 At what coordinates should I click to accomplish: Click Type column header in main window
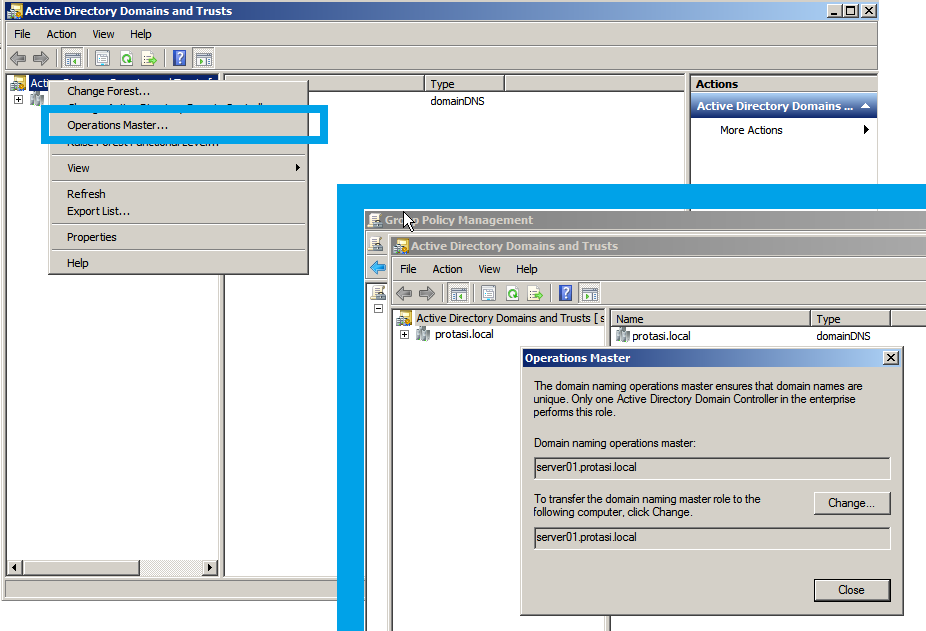(465, 84)
